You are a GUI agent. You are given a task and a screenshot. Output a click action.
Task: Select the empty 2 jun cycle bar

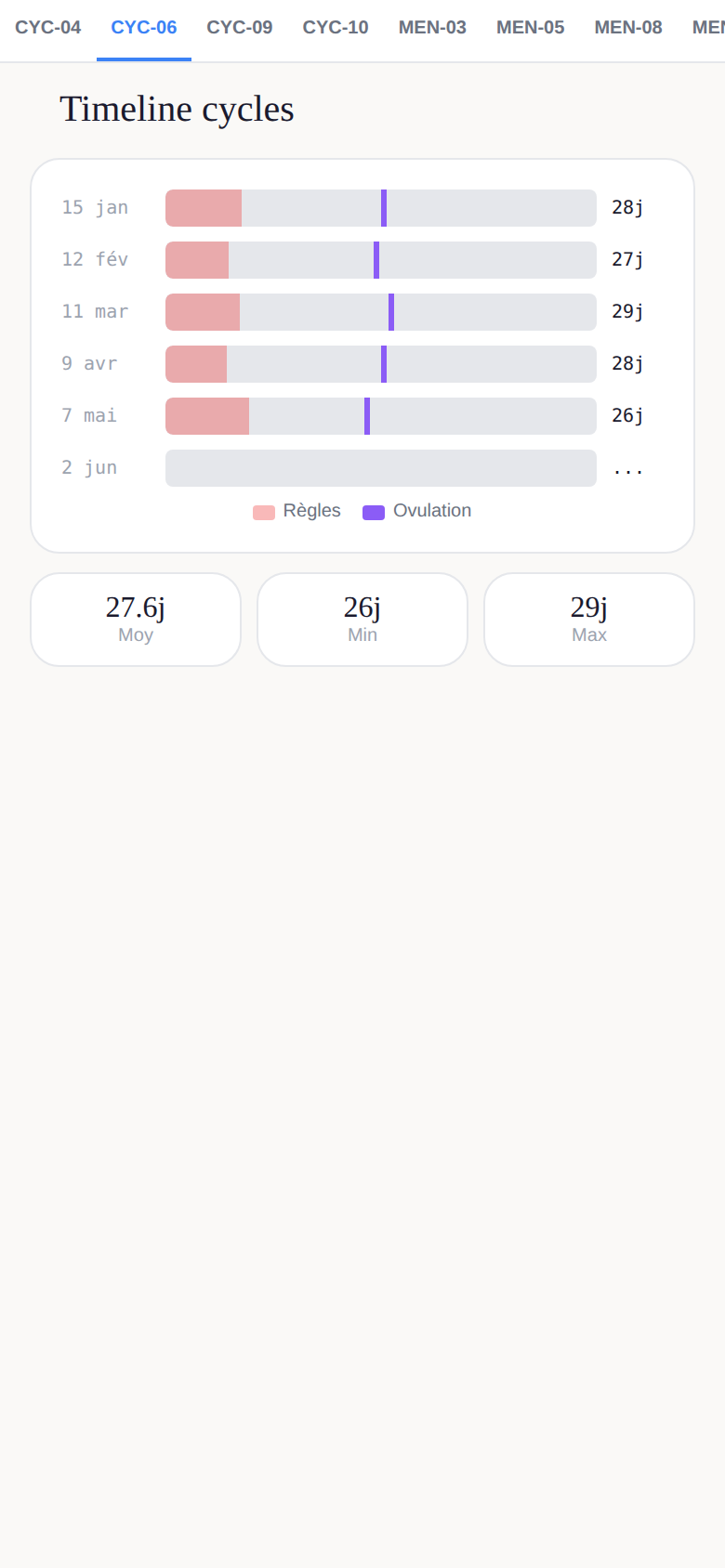click(x=381, y=468)
